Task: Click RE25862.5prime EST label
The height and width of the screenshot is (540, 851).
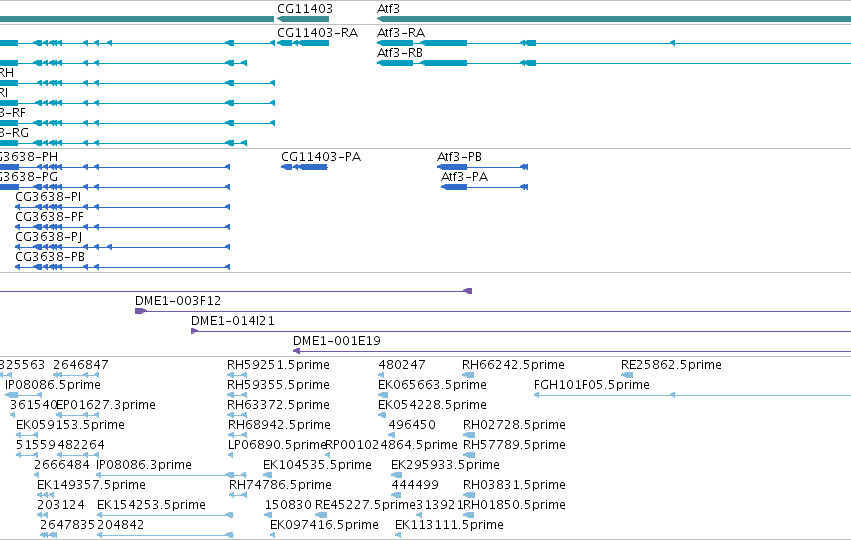Action: point(671,365)
